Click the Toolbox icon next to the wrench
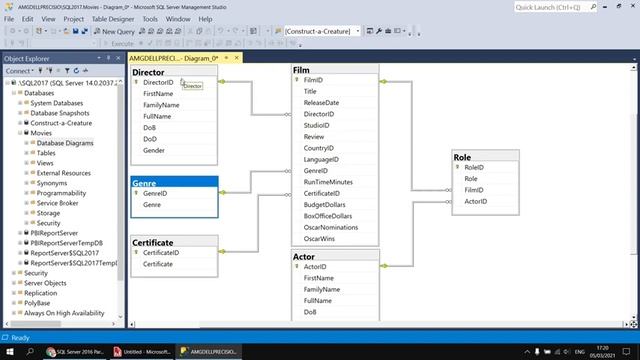The width and height of the screenshot is (640, 360). [388, 31]
